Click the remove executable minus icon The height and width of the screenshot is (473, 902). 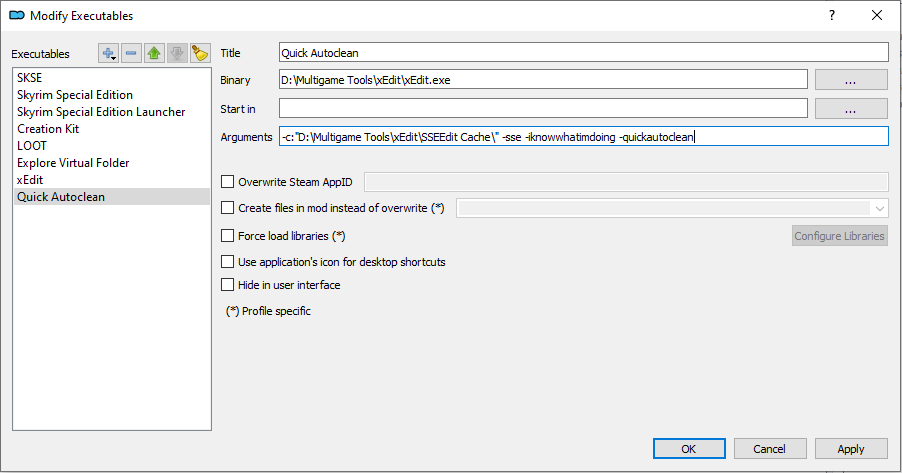tap(131, 53)
